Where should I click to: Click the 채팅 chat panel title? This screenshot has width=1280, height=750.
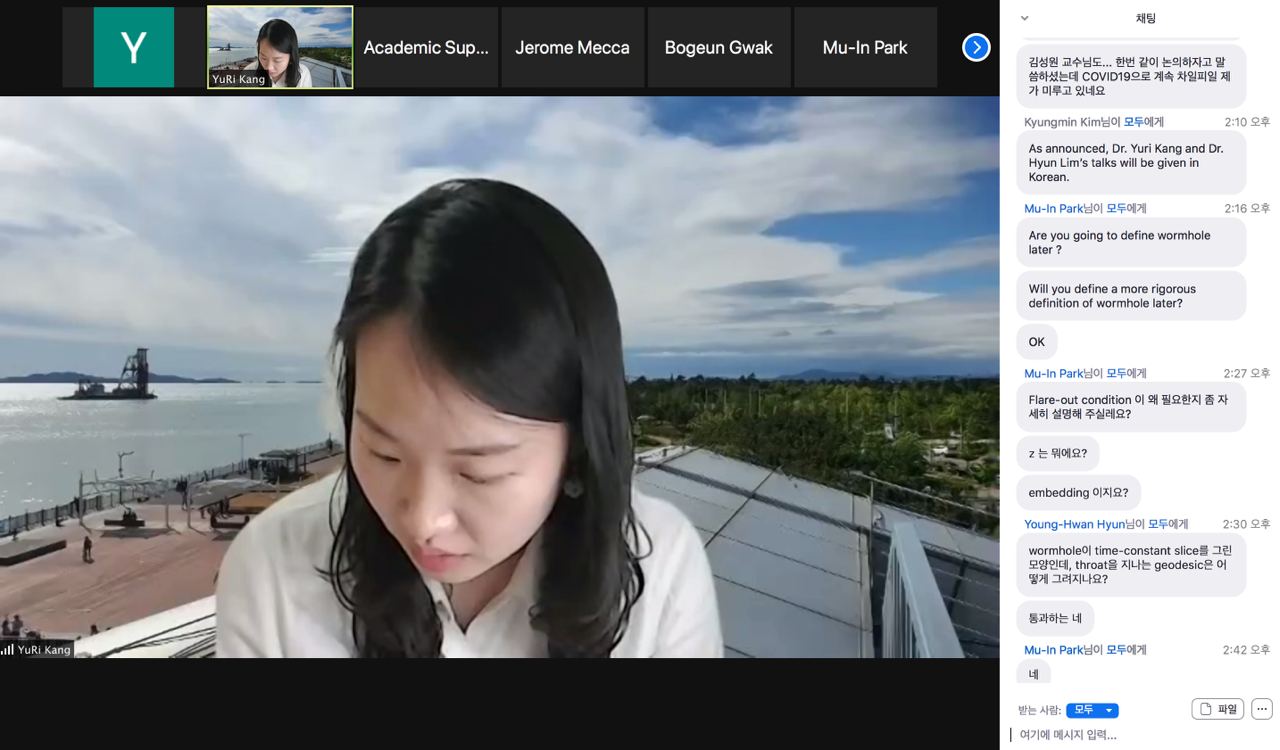pyautogui.click(x=1145, y=18)
